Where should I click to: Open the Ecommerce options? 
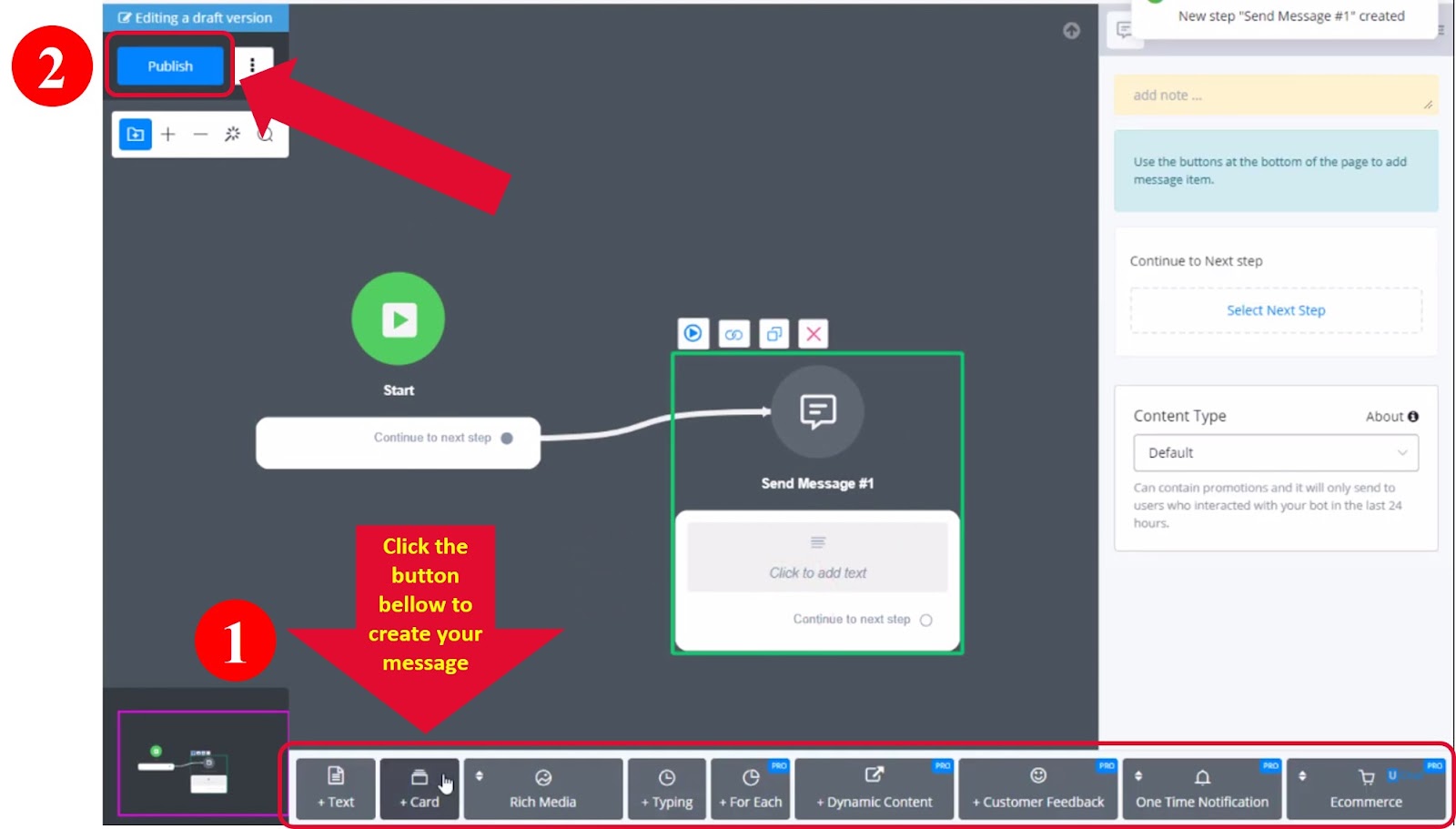coord(1366,788)
